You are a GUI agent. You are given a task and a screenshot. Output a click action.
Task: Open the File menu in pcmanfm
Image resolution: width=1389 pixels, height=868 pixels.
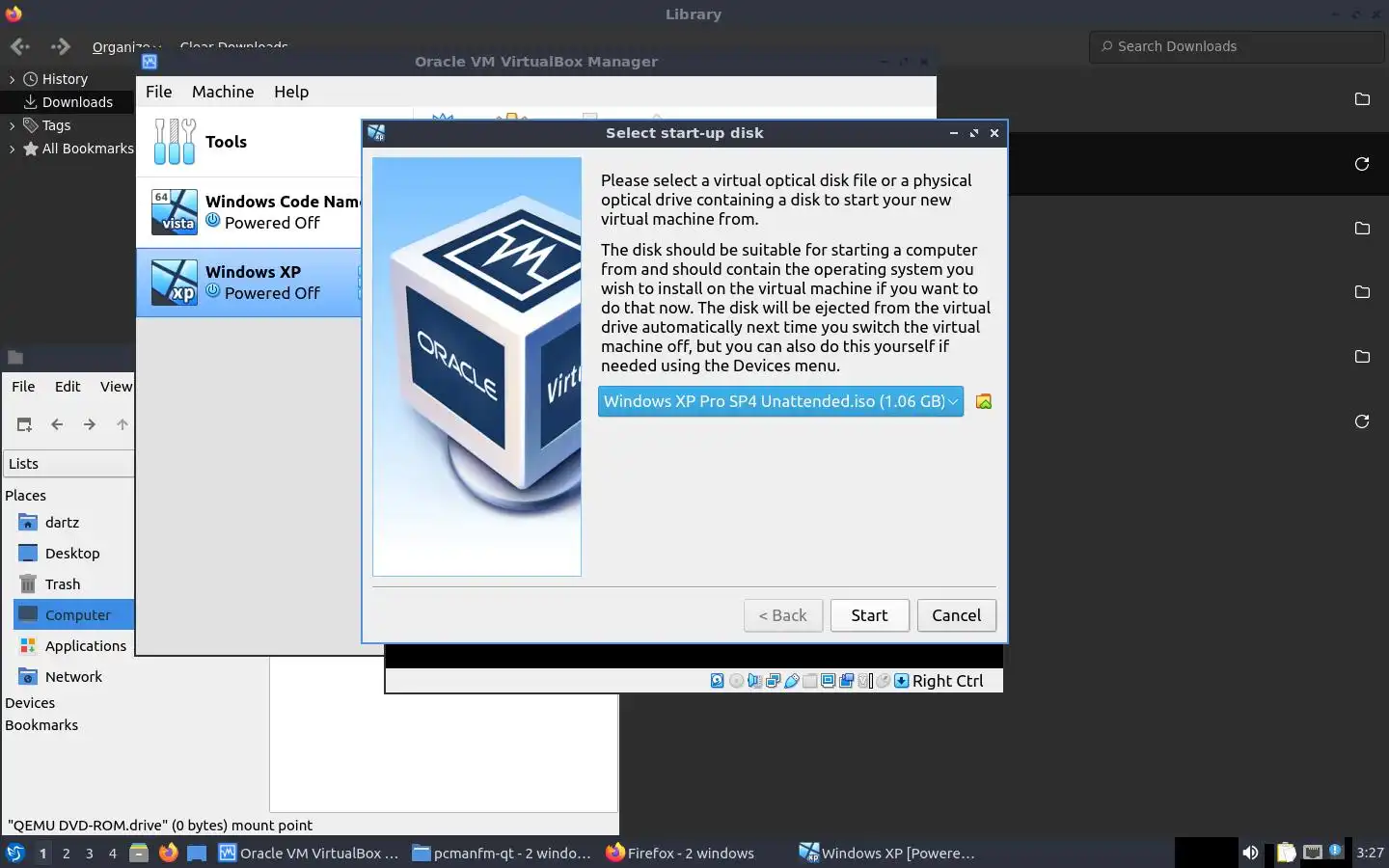pyautogui.click(x=23, y=387)
